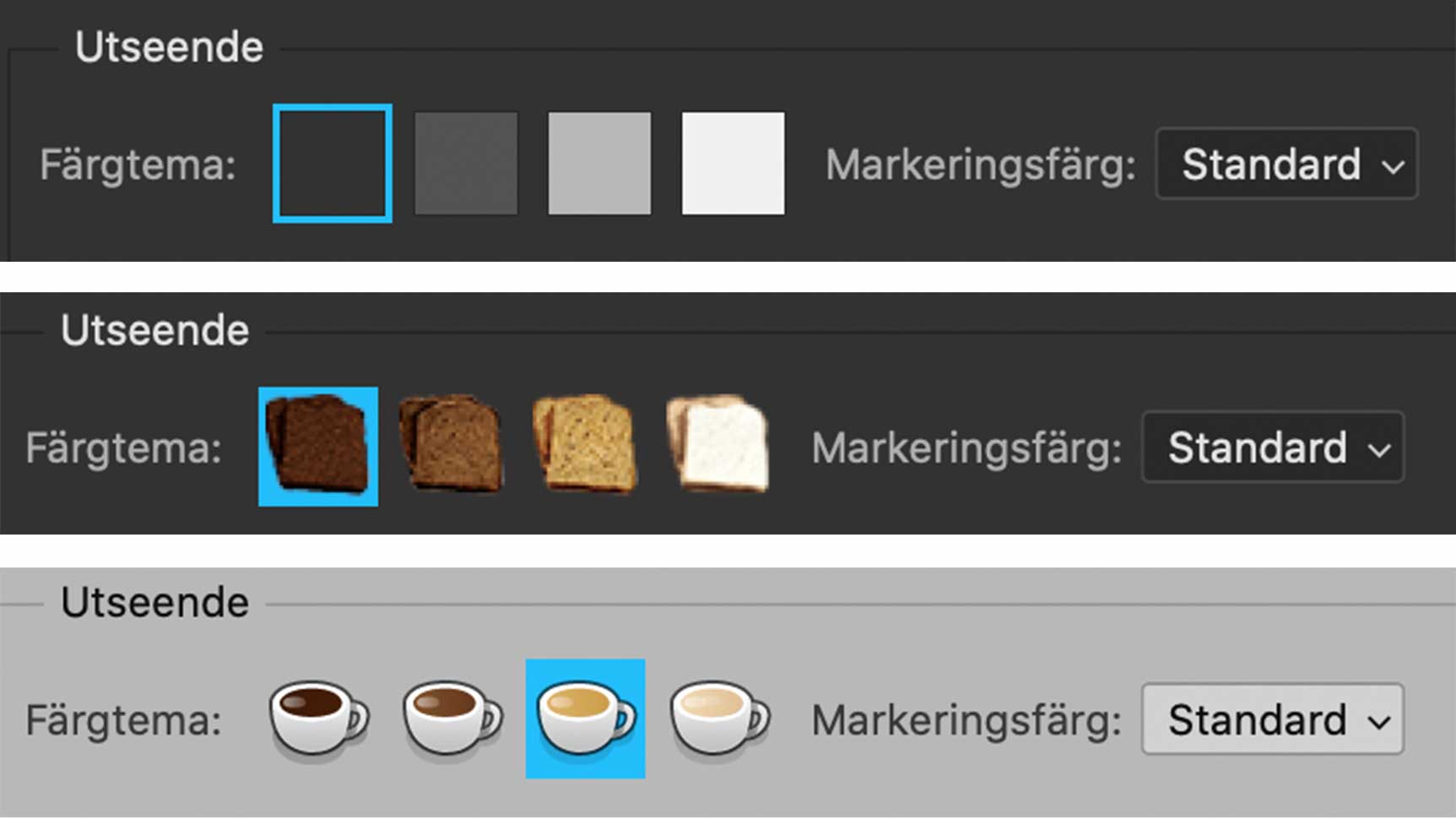
Task: Click the Utseende heading in the light gray panel
Action: point(154,603)
